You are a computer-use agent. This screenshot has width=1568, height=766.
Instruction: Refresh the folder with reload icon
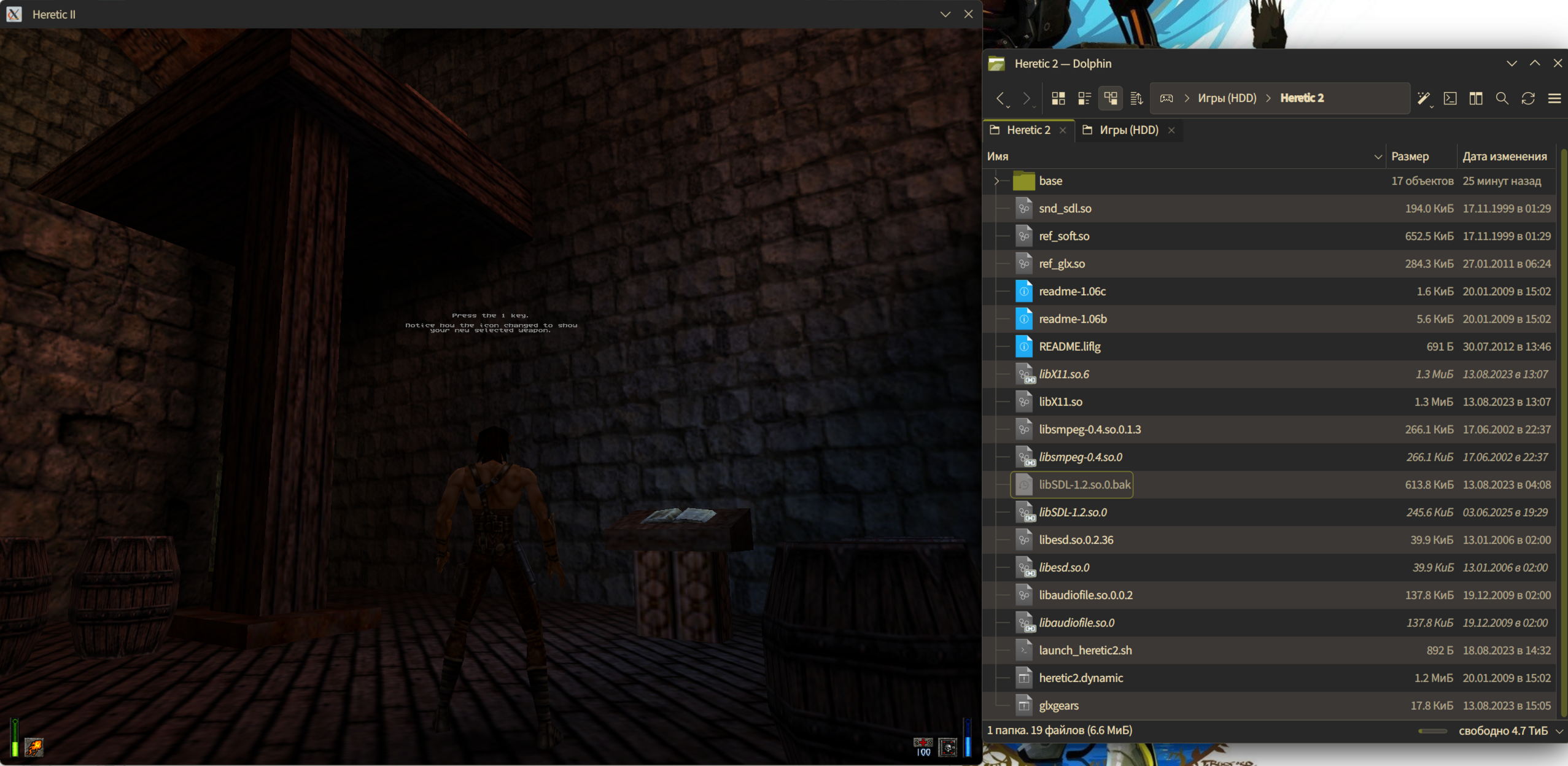pos(1528,98)
